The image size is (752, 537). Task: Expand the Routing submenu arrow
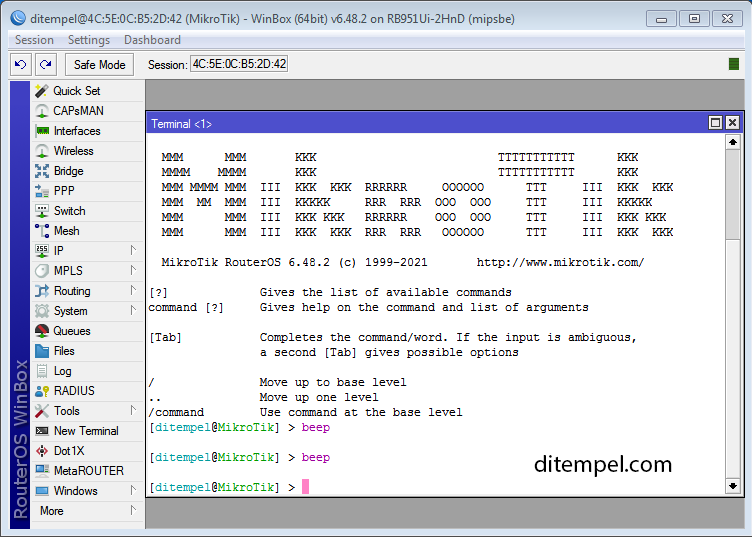(x=133, y=291)
